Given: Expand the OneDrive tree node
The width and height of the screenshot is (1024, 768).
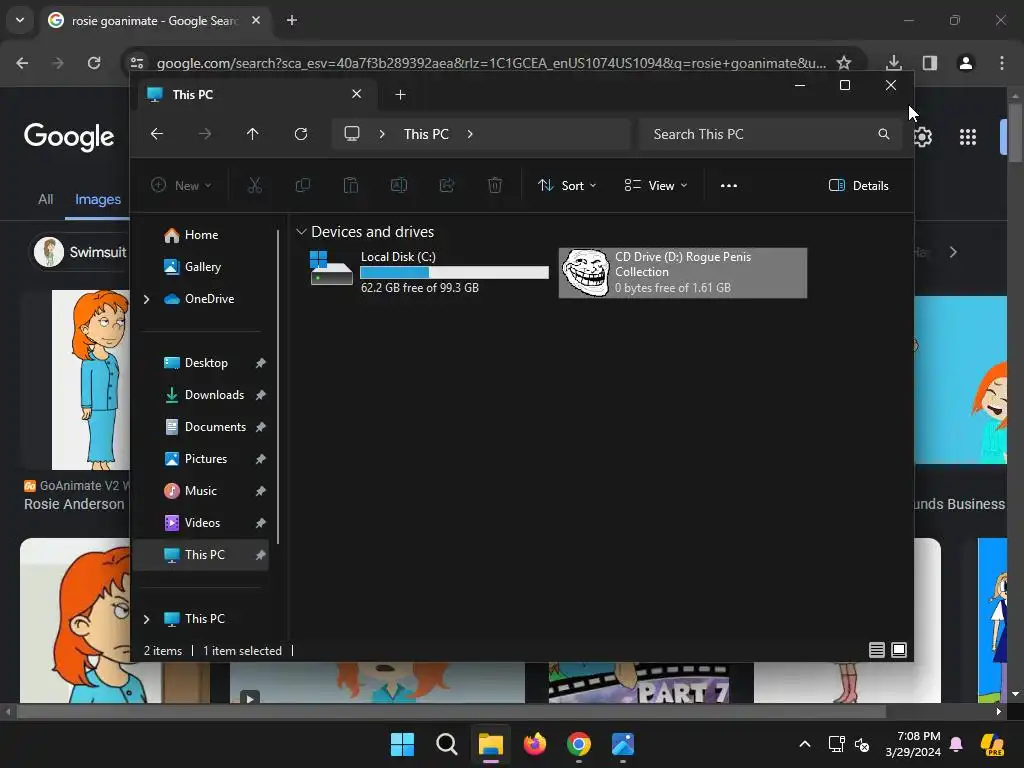Looking at the screenshot, I should tap(146, 299).
